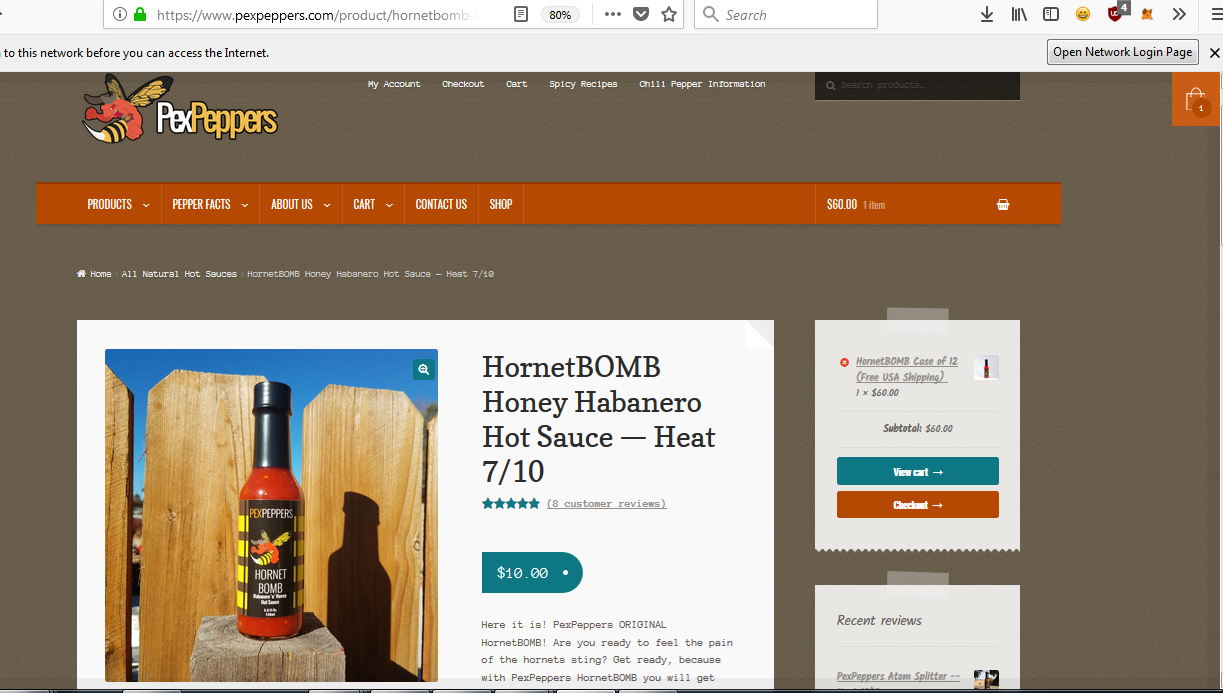Expand the PEPPER FACTS menu
1223x693 pixels.
(209, 204)
